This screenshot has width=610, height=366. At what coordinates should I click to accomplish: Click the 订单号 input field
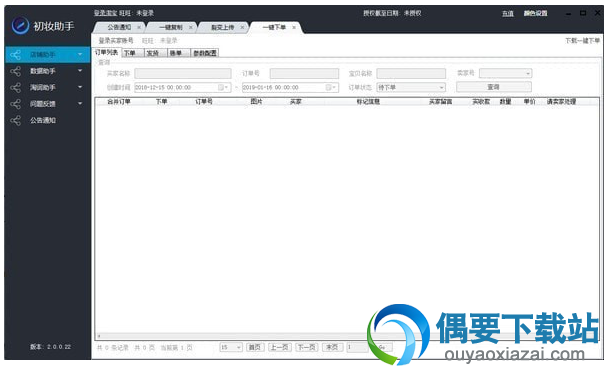click(x=304, y=74)
